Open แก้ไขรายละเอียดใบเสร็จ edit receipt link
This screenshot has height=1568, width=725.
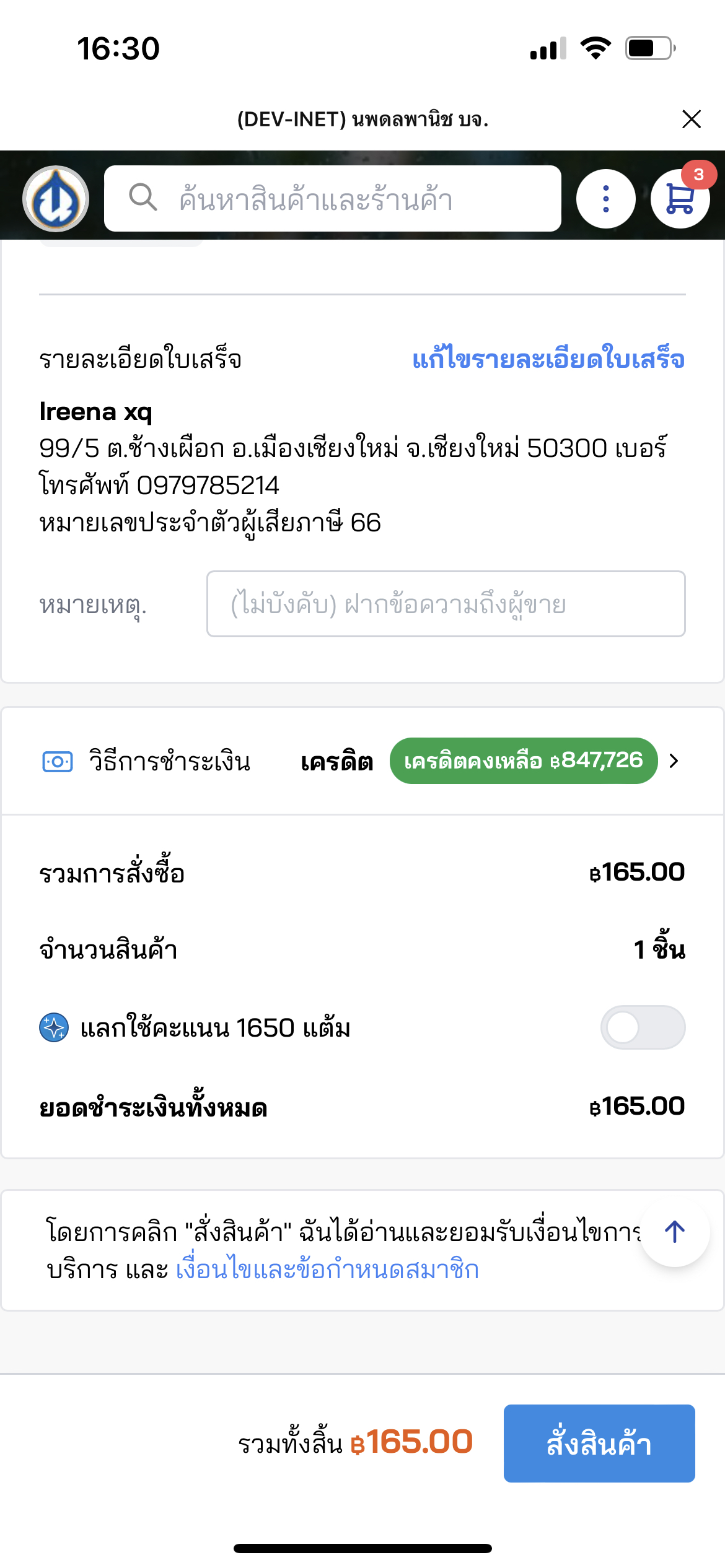(x=548, y=359)
